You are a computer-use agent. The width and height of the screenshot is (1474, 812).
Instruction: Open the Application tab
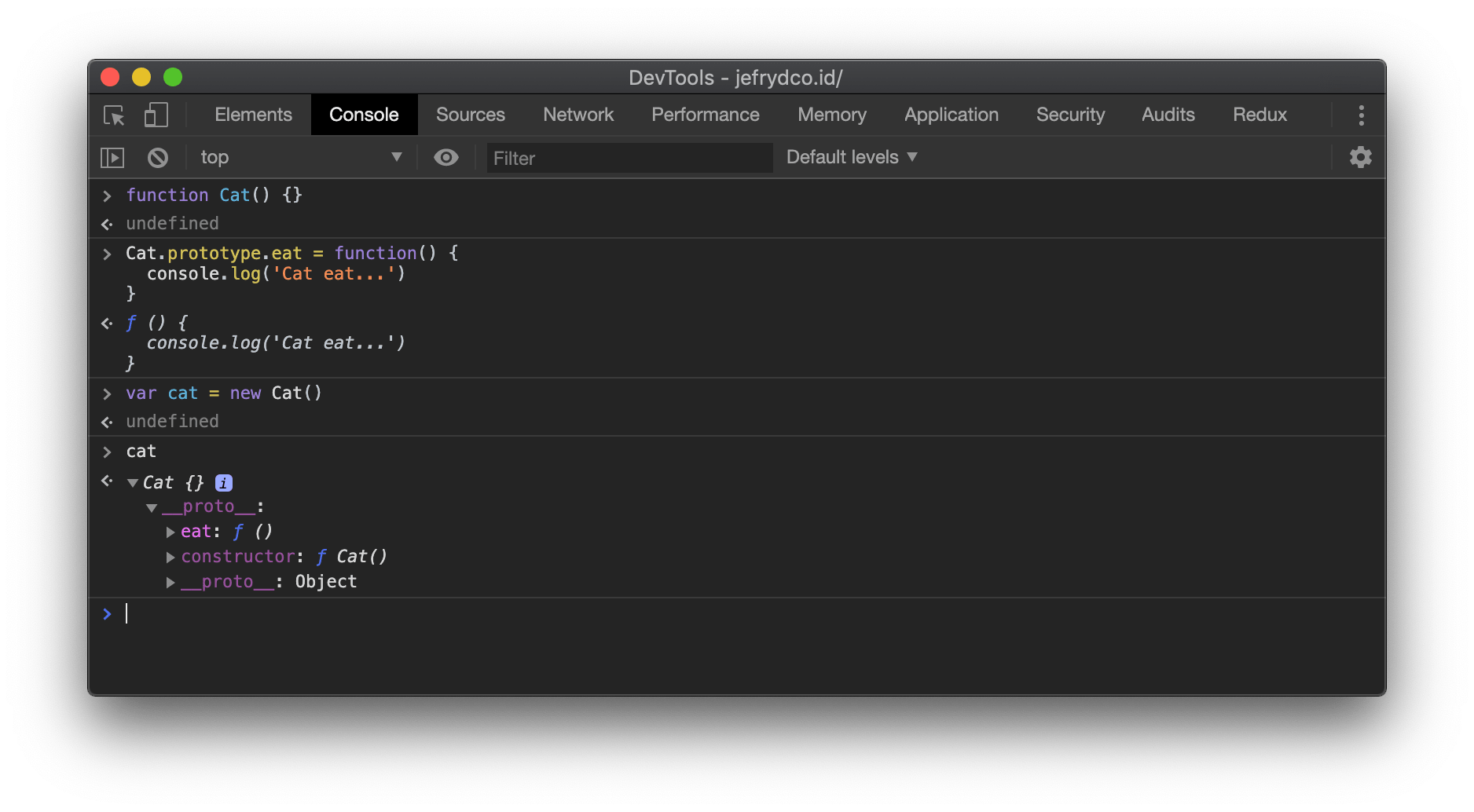click(951, 115)
